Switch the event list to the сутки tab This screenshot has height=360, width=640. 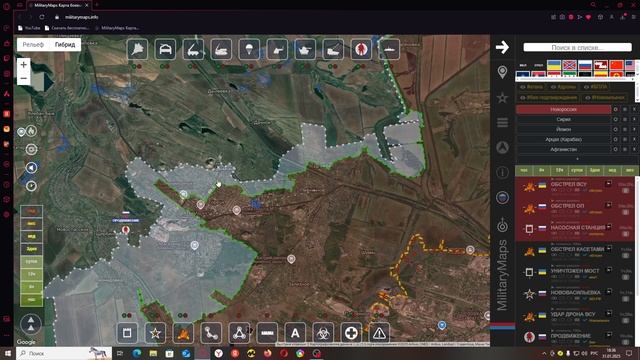(x=577, y=170)
